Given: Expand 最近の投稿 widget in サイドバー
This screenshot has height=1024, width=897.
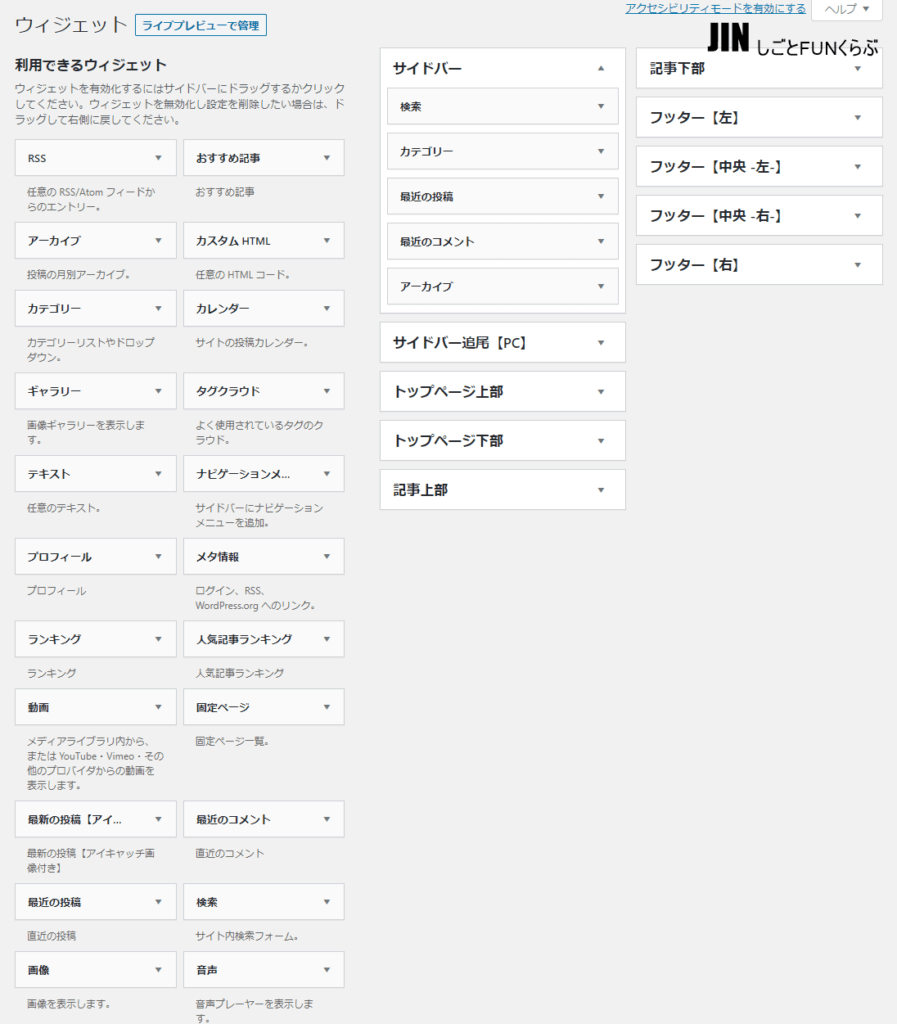Looking at the screenshot, I should [601, 196].
